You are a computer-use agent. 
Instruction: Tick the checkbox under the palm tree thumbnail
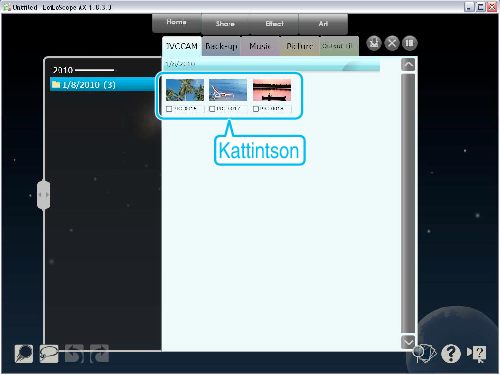[169, 109]
